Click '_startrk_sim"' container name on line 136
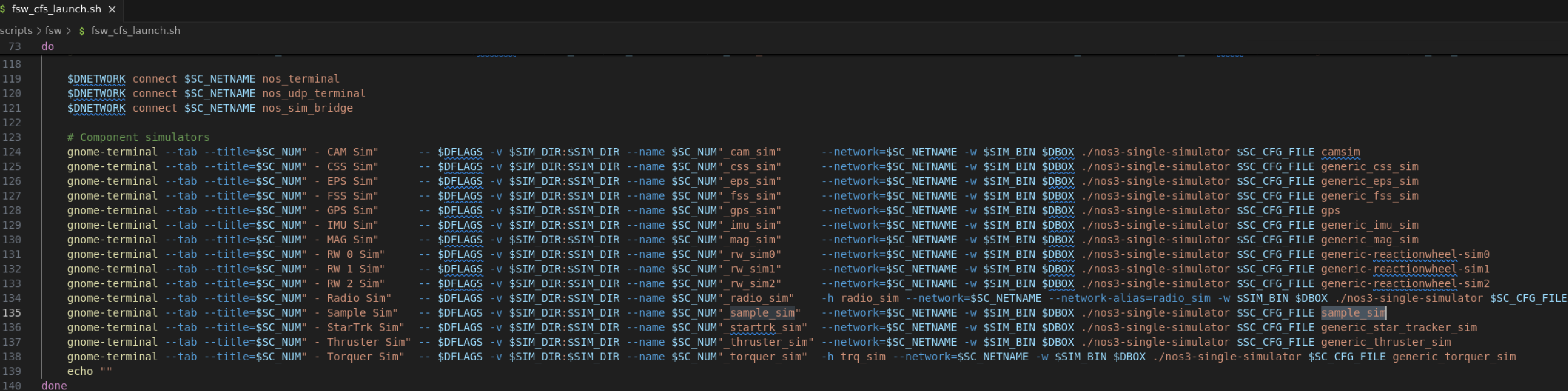Image resolution: width=1568 pixels, height=391 pixels. click(x=765, y=328)
